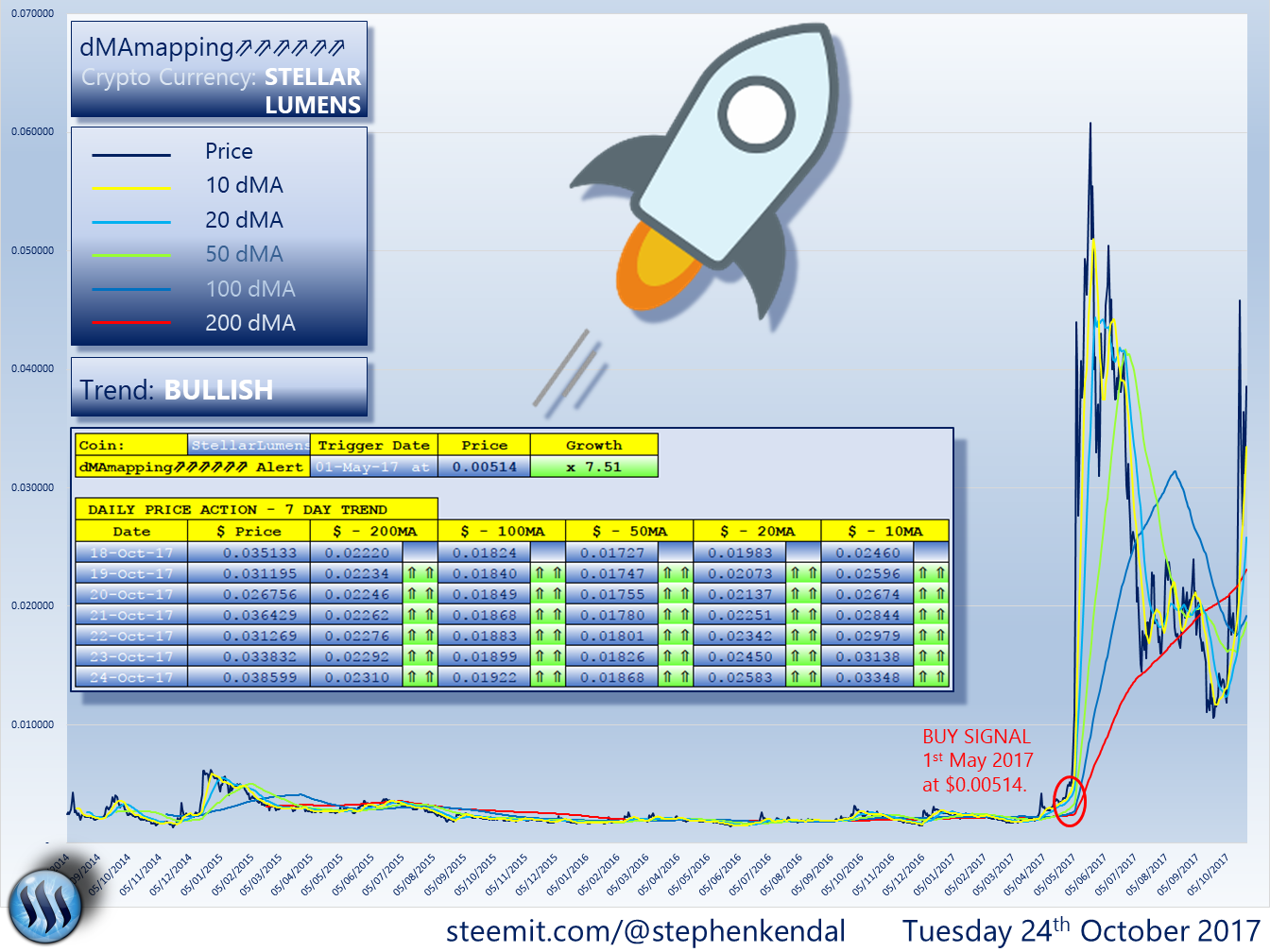Screen dimensions: 1270x952
Task: Click the x-axis label '05/10/2017'
Action: tap(1208, 875)
